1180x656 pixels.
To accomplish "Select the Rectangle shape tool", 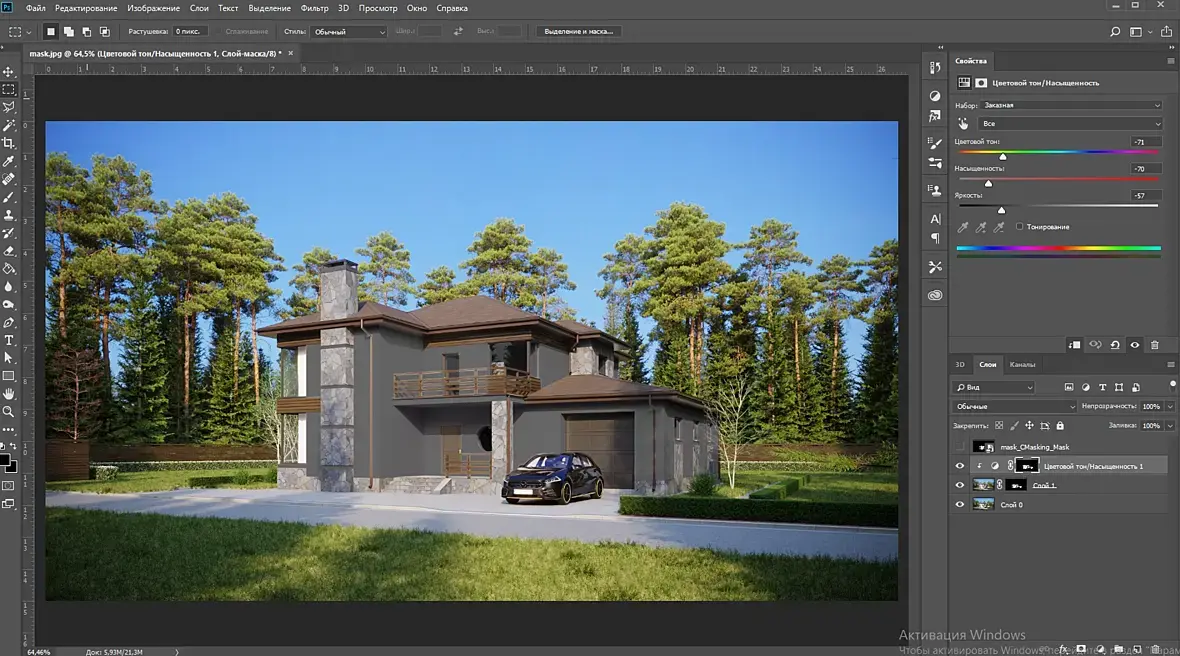I will (9, 376).
